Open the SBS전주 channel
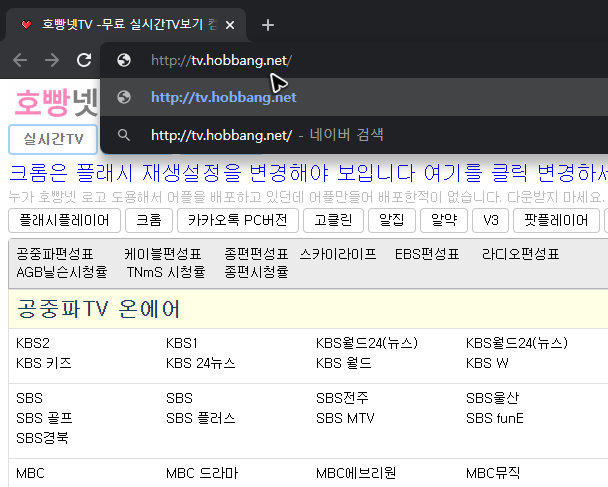The image size is (608, 487). (342, 398)
